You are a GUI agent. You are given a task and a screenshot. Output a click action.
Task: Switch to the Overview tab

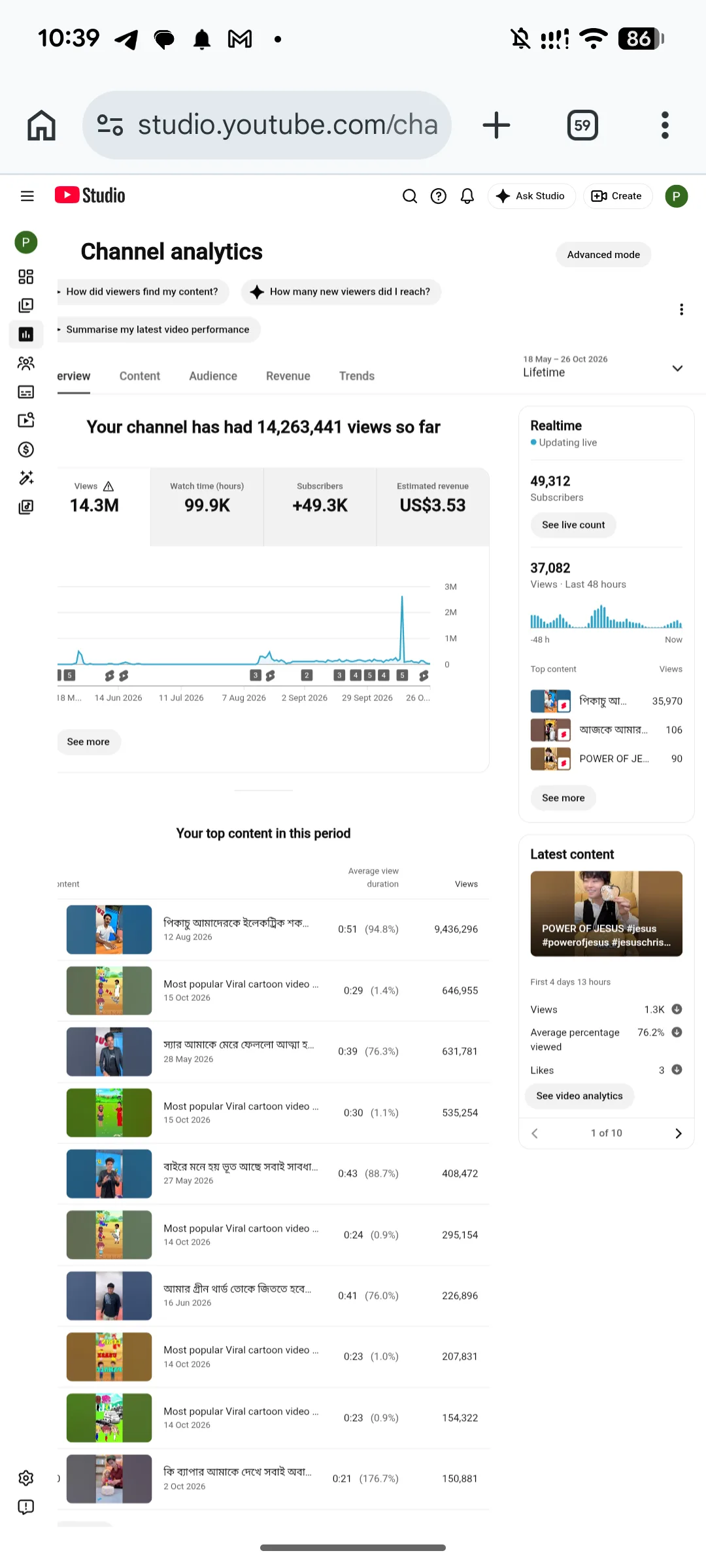[73, 376]
